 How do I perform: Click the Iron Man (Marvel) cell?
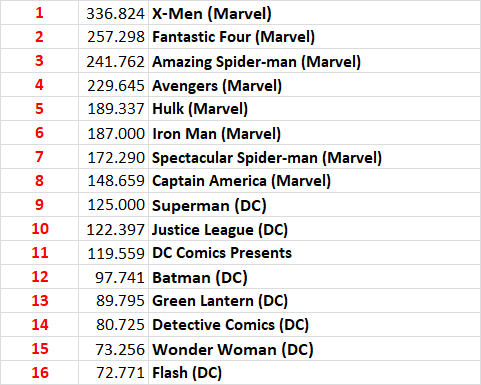[x=314, y=133]
